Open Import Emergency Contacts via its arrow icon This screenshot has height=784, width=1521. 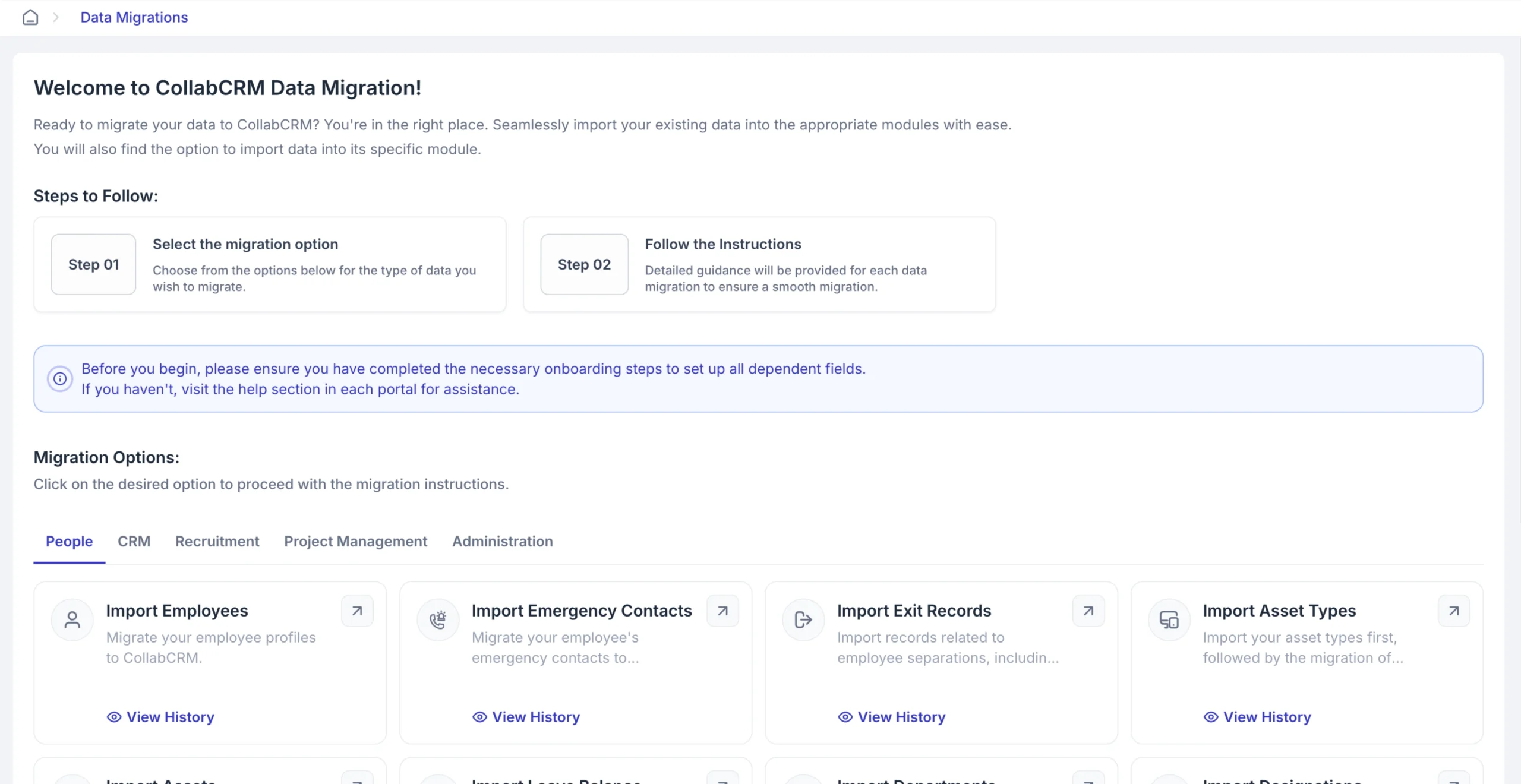[722, 611]
